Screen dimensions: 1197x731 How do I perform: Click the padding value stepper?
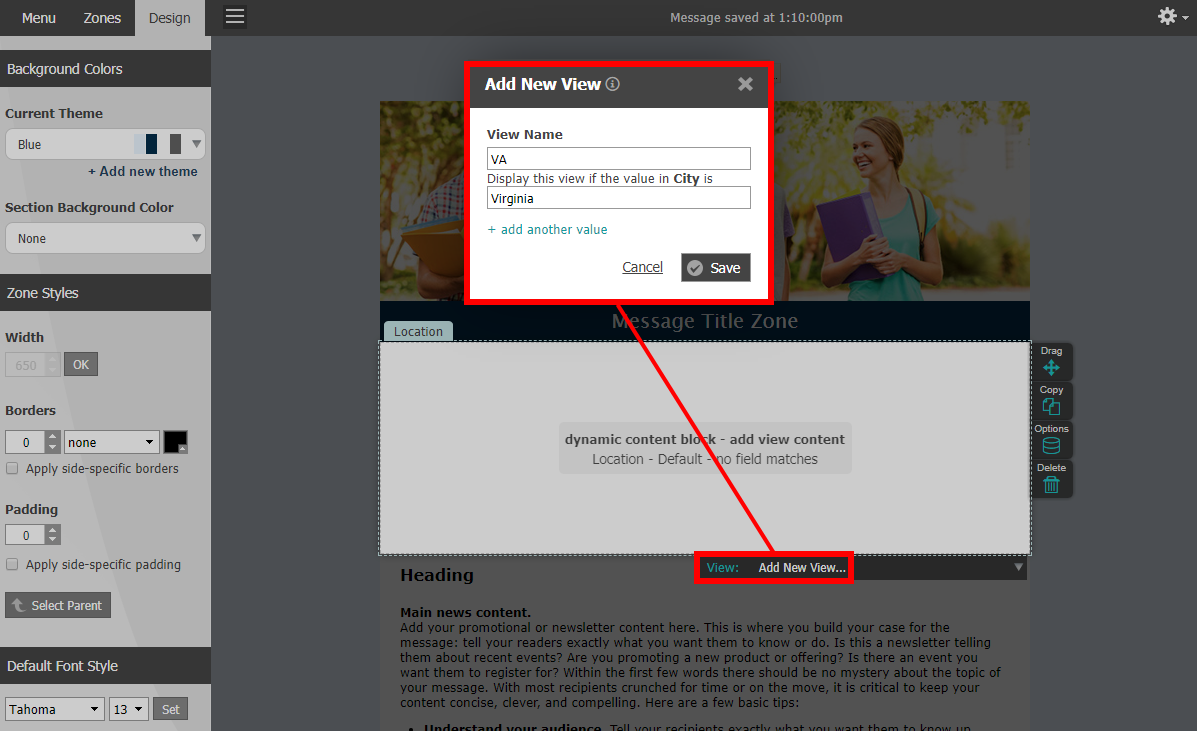[52, 535]
